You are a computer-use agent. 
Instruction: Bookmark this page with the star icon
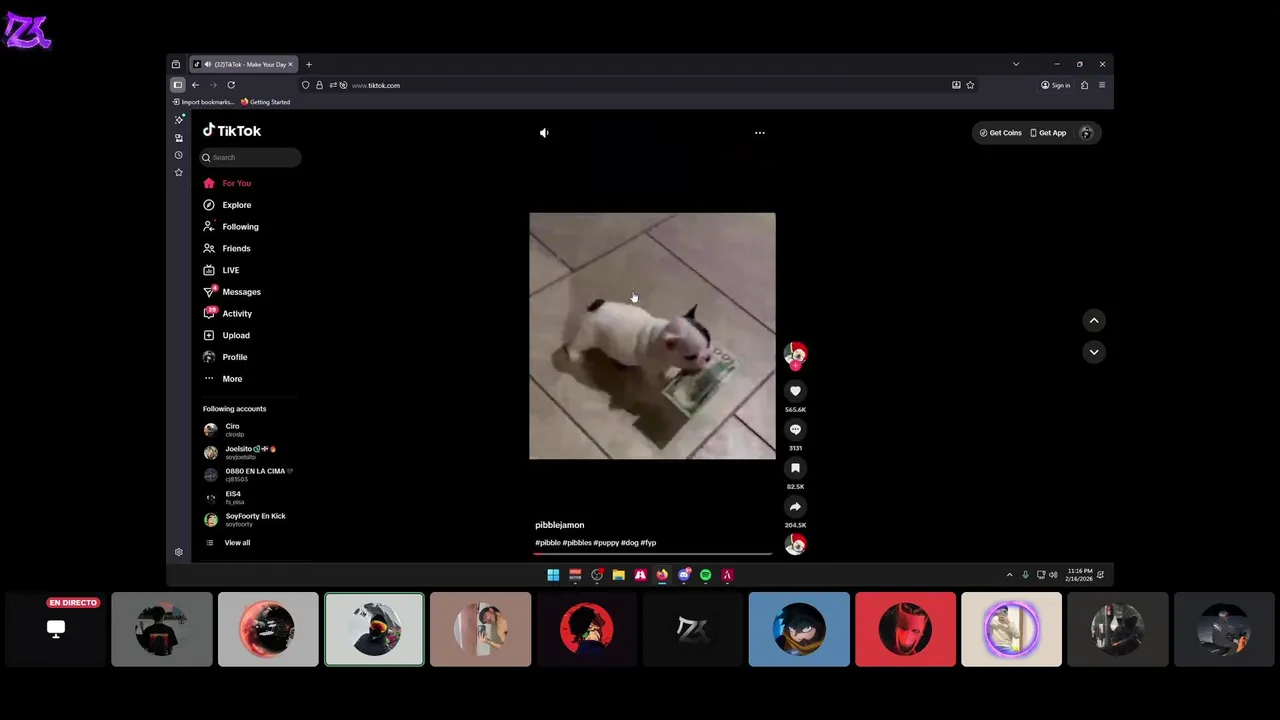click(970, 85)
